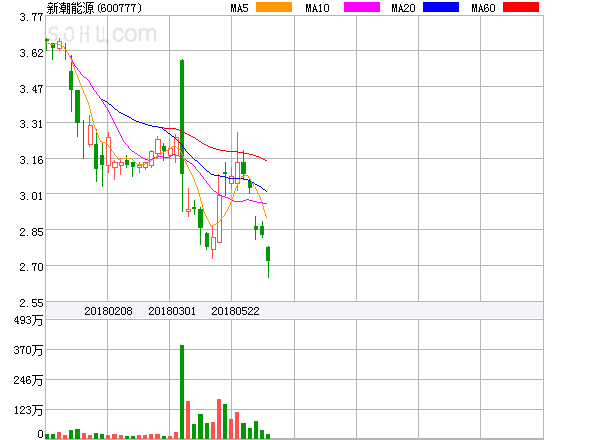
Task: Click the 3.01 price axis label
Action: click(x=31, y=196)
